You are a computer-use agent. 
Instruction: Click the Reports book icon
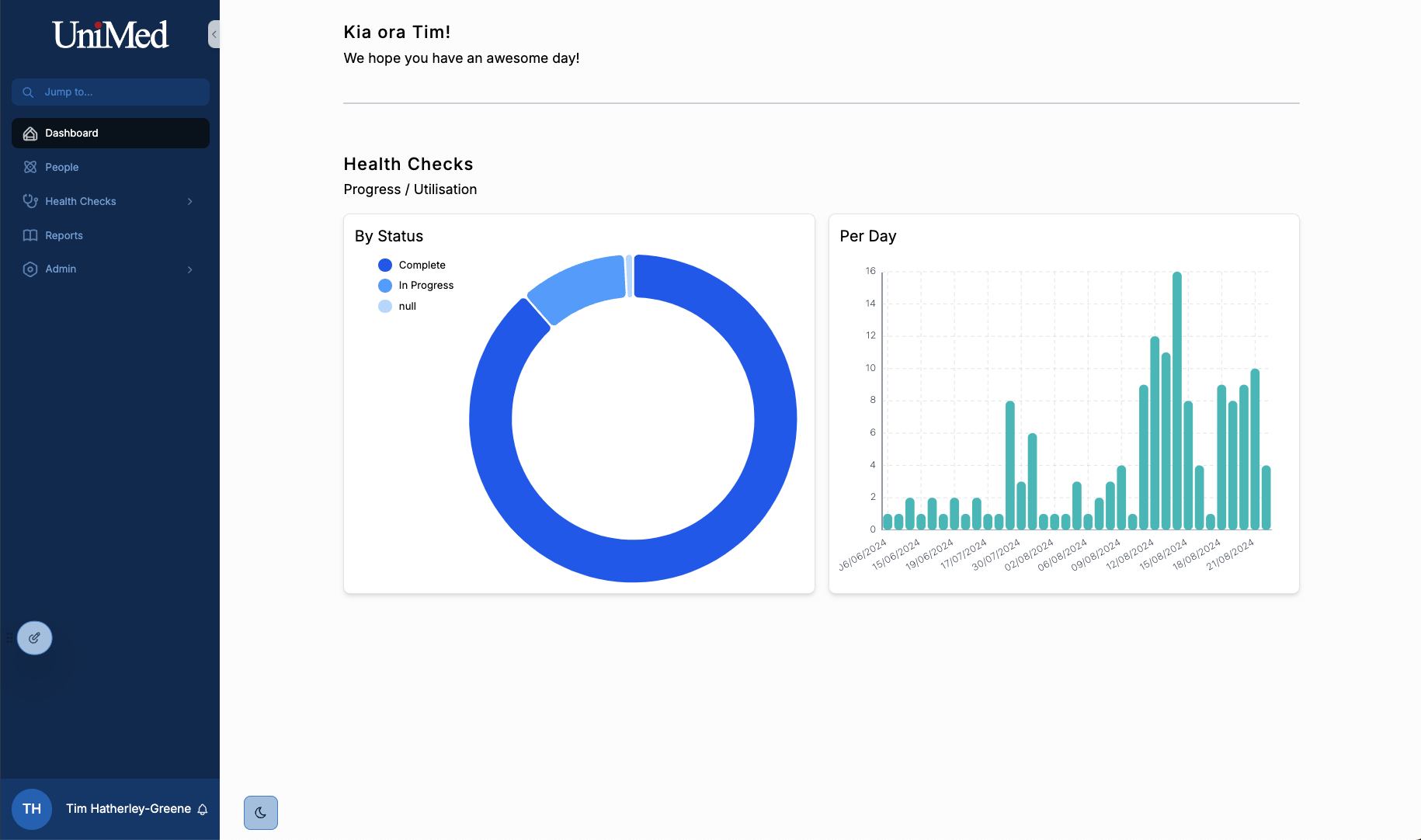(30, 235)
